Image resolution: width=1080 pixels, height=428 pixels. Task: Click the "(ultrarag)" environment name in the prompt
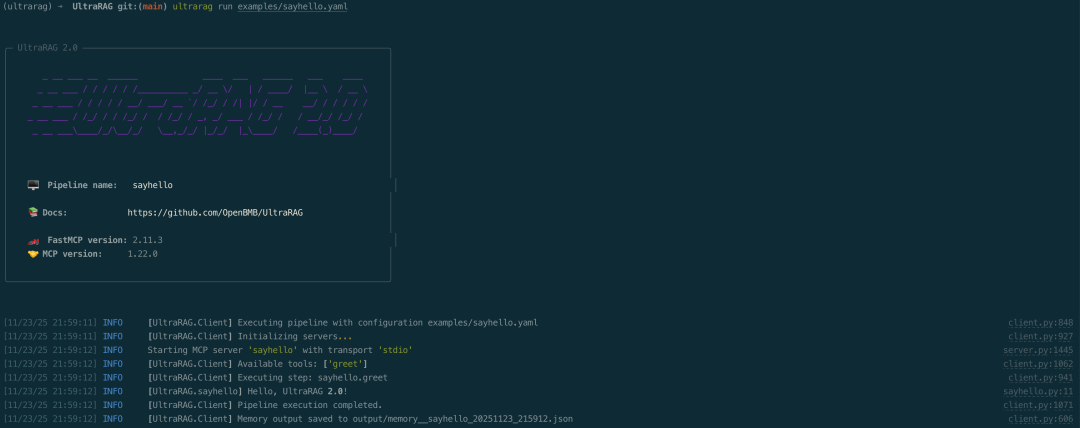pyautogui.click(x=28, y=6)
